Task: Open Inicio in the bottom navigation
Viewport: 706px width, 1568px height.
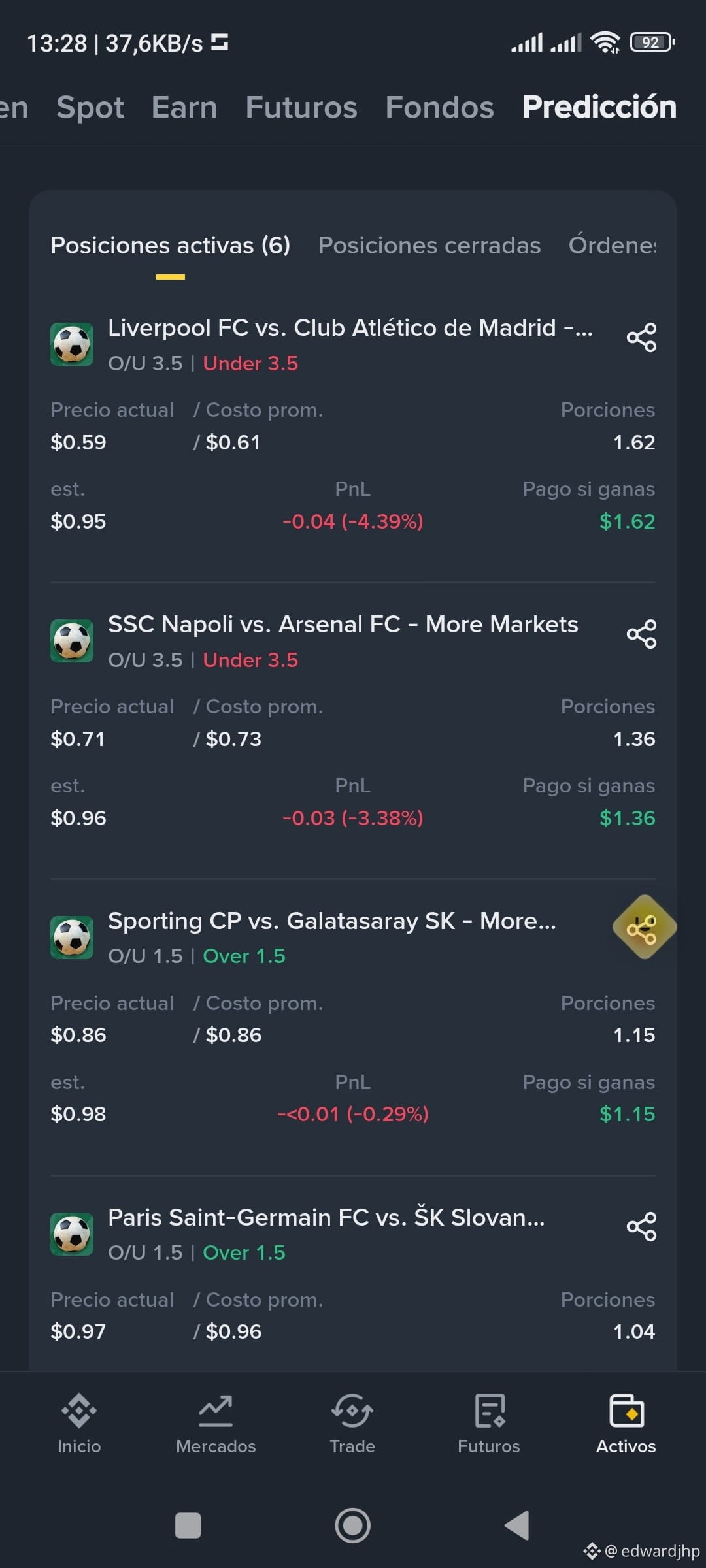Action: [x=79, y=1424]
